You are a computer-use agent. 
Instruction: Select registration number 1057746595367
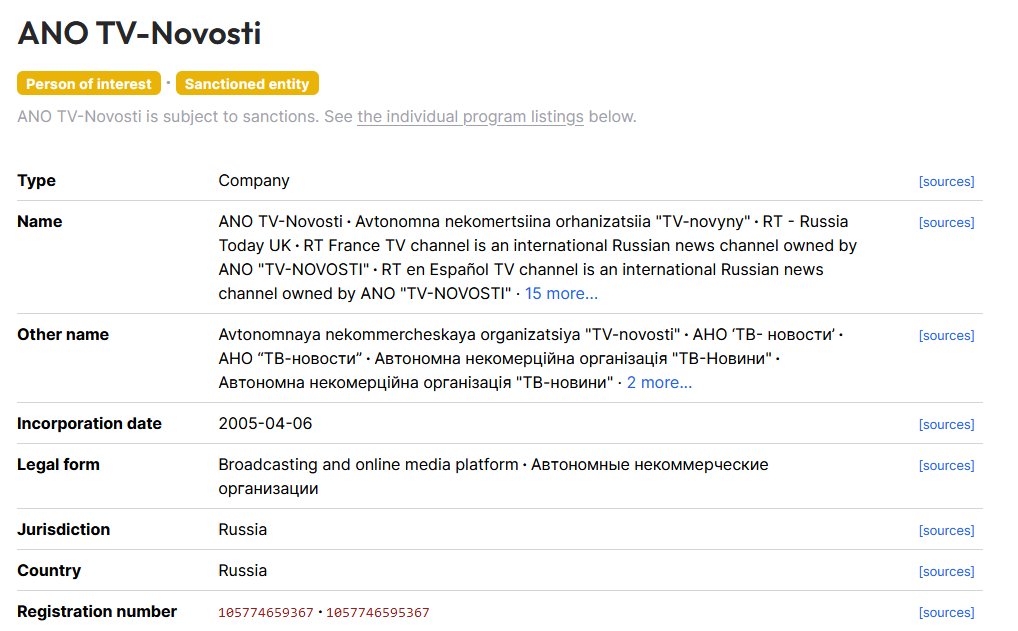click(x=377, y=613)
